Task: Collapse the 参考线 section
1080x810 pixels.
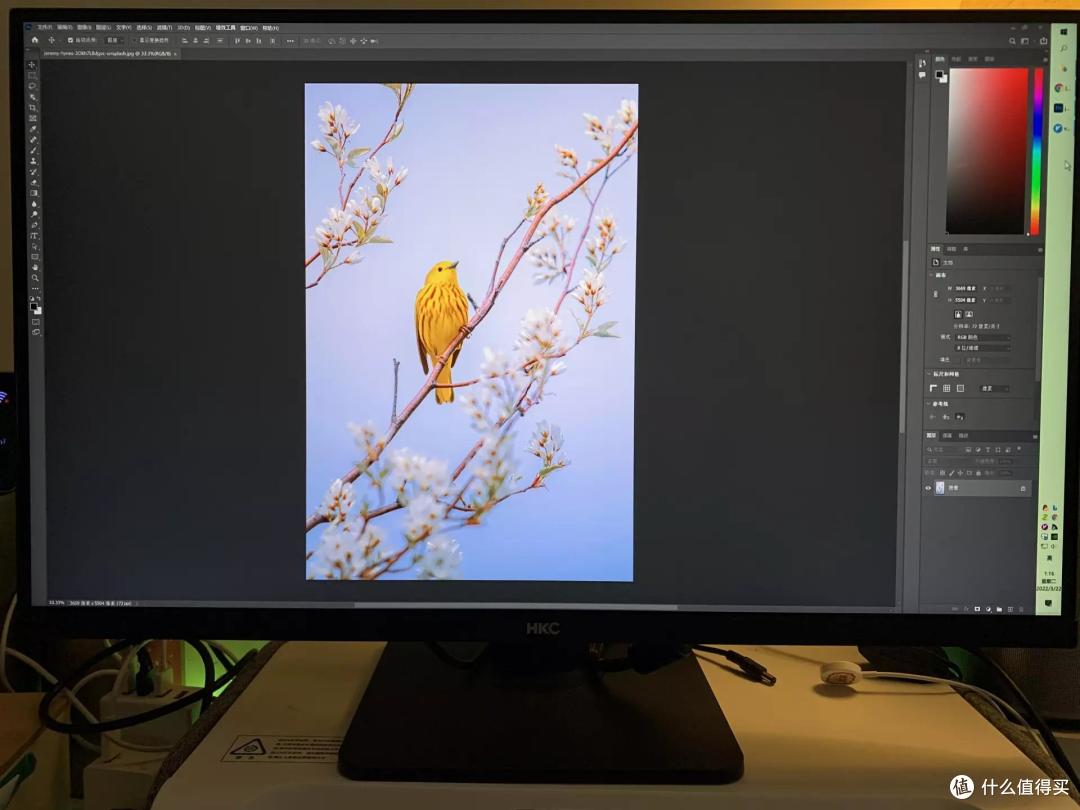Action: pos(928,404)
